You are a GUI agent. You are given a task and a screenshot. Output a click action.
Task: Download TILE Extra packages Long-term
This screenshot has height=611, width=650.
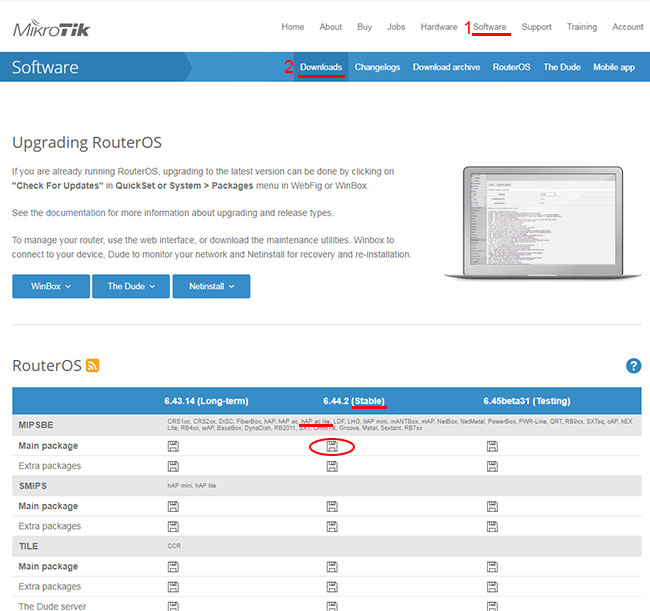pos(173,587)
